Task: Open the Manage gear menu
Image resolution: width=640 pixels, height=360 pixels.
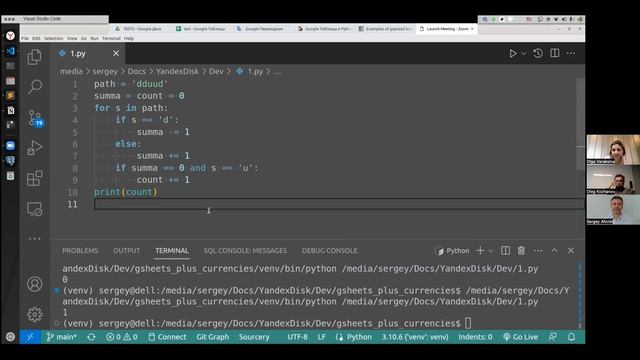Action: 34,314
